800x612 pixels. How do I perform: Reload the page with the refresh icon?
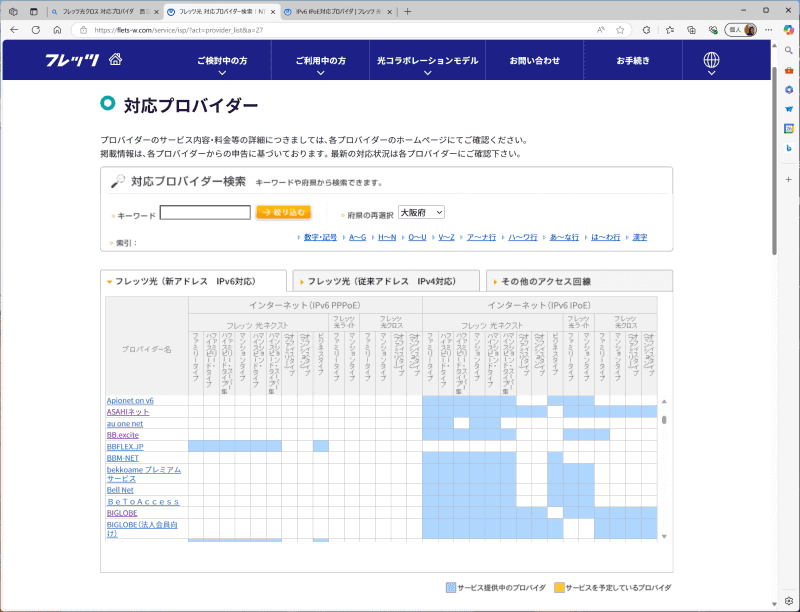coord(36,30)
